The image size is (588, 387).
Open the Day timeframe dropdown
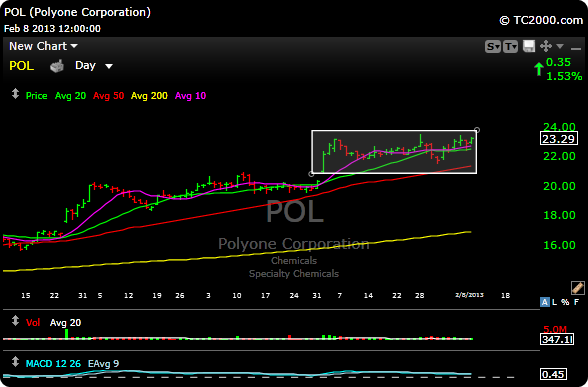(x=94, y=66)
